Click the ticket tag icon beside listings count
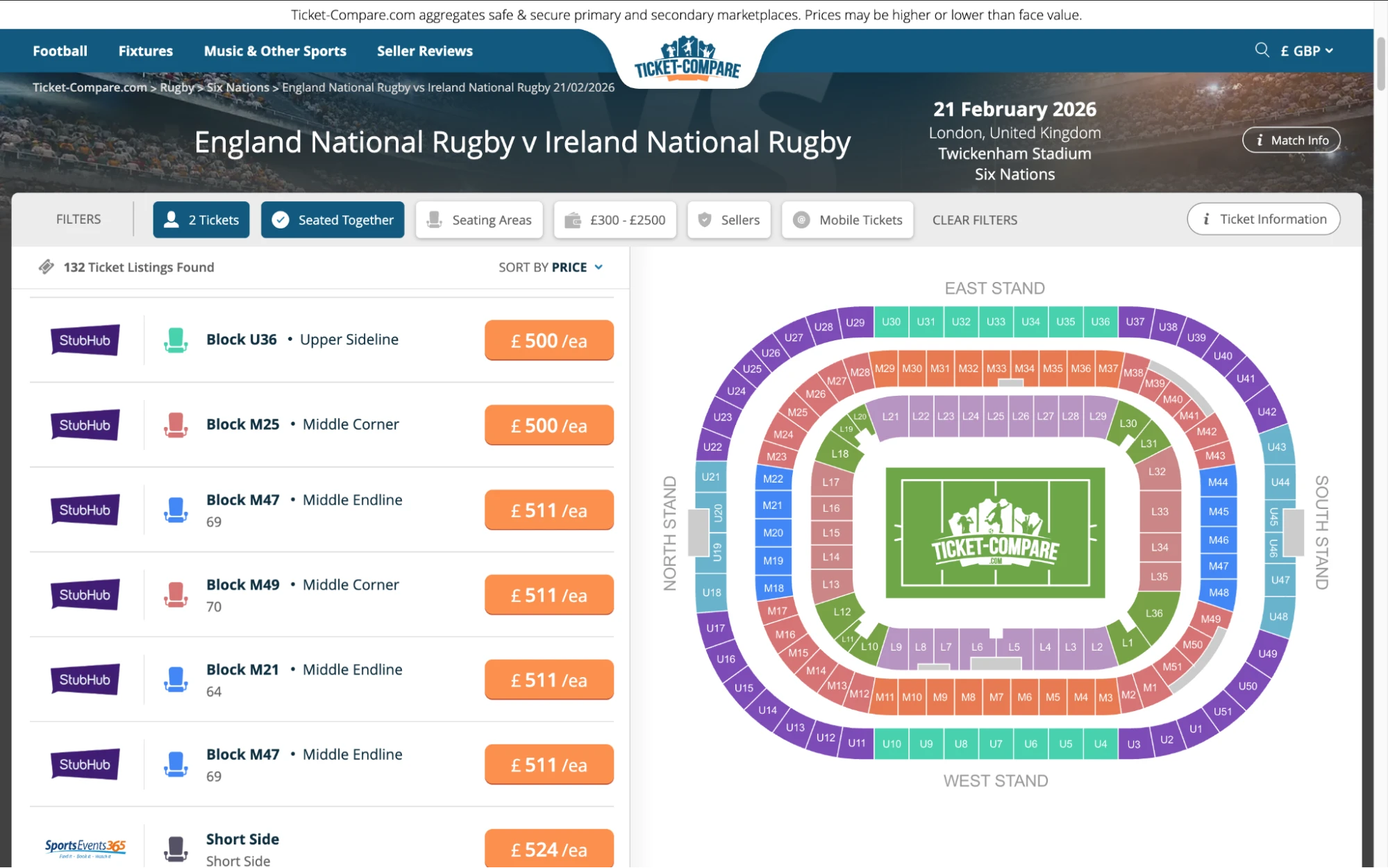1388x868 pixels. click(x=47, y=266)
